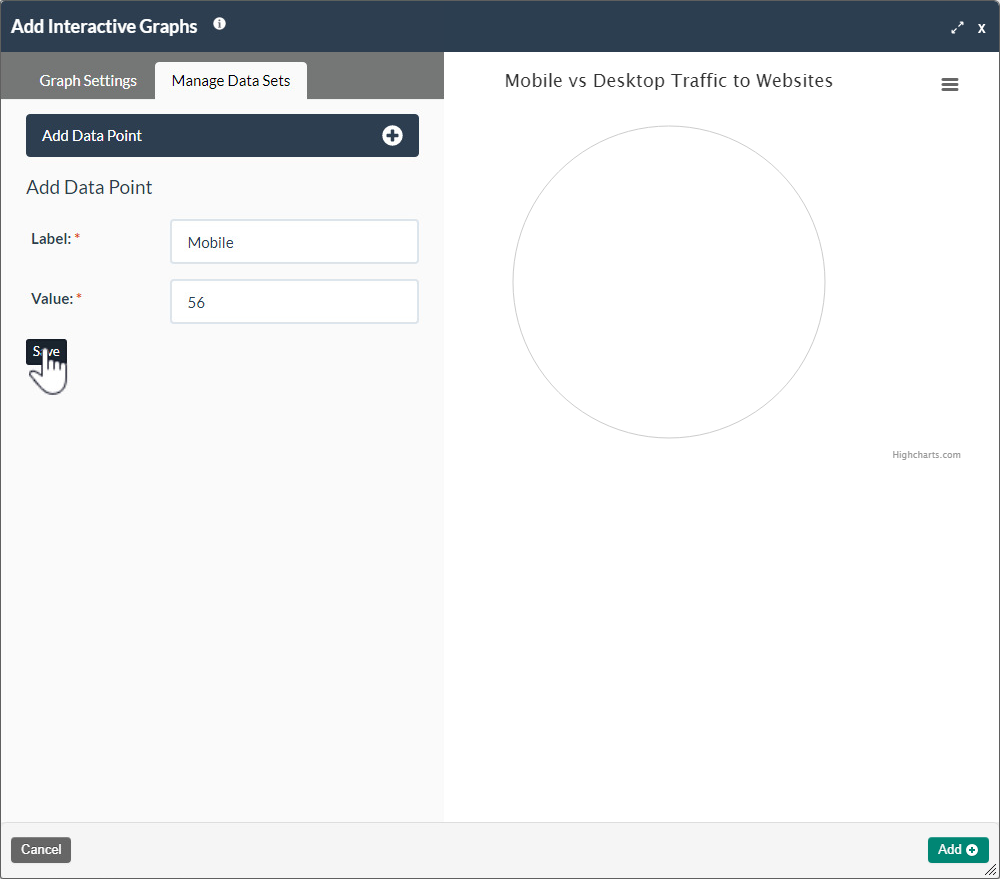Click the Cancel button at the bottom
1000x879 pixels.
41,850
